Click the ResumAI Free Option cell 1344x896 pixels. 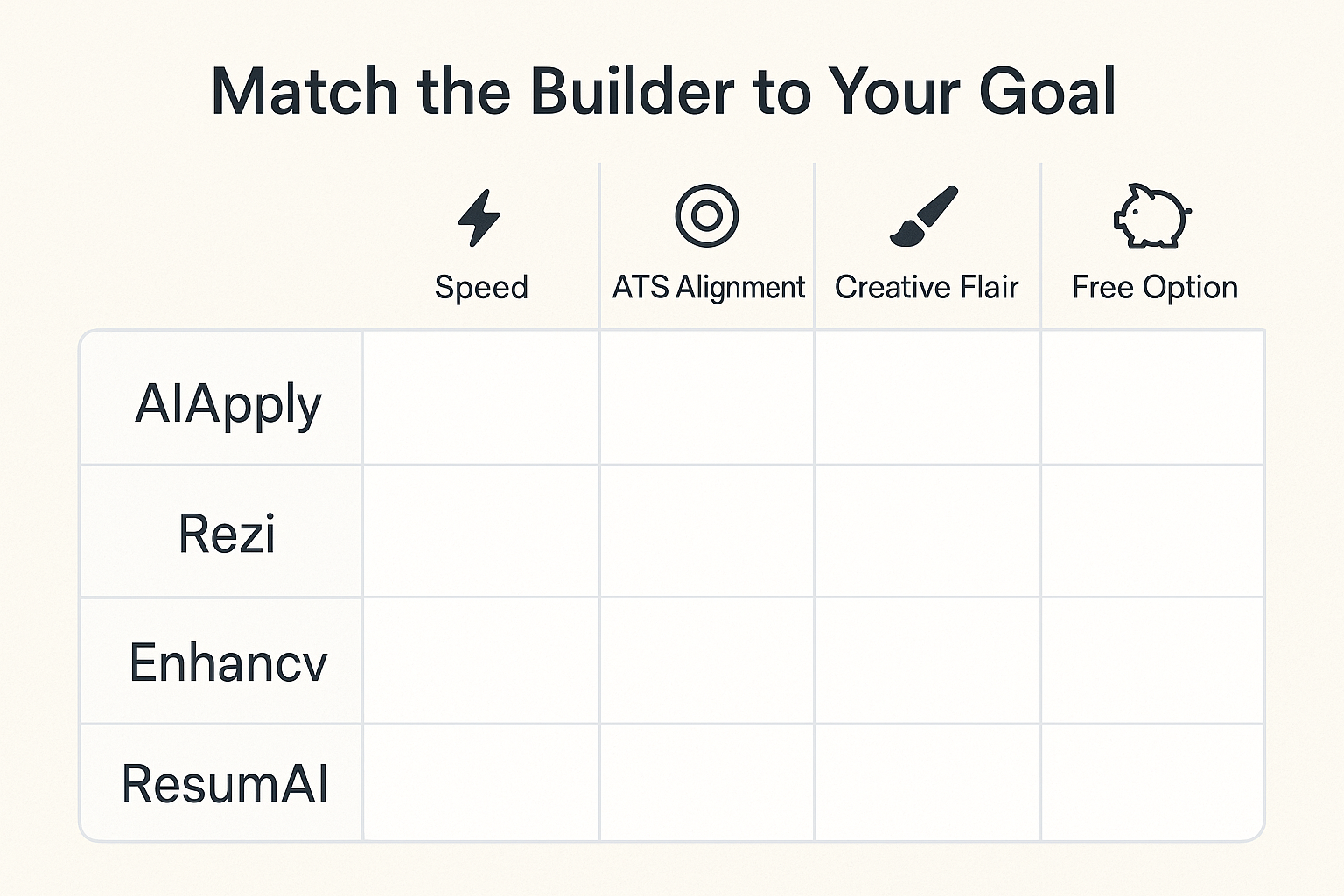coord(1152,782)
